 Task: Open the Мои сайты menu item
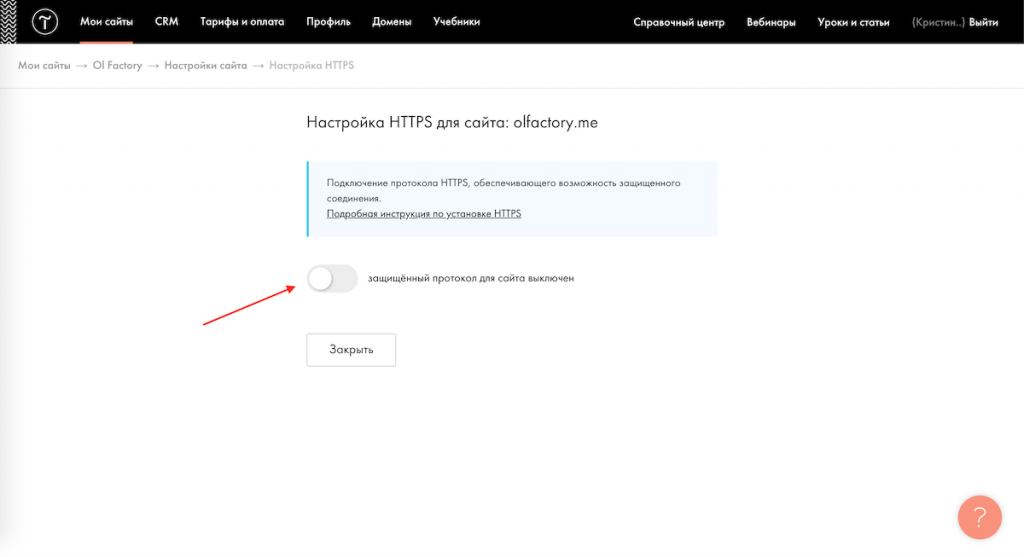click(106, 22)
